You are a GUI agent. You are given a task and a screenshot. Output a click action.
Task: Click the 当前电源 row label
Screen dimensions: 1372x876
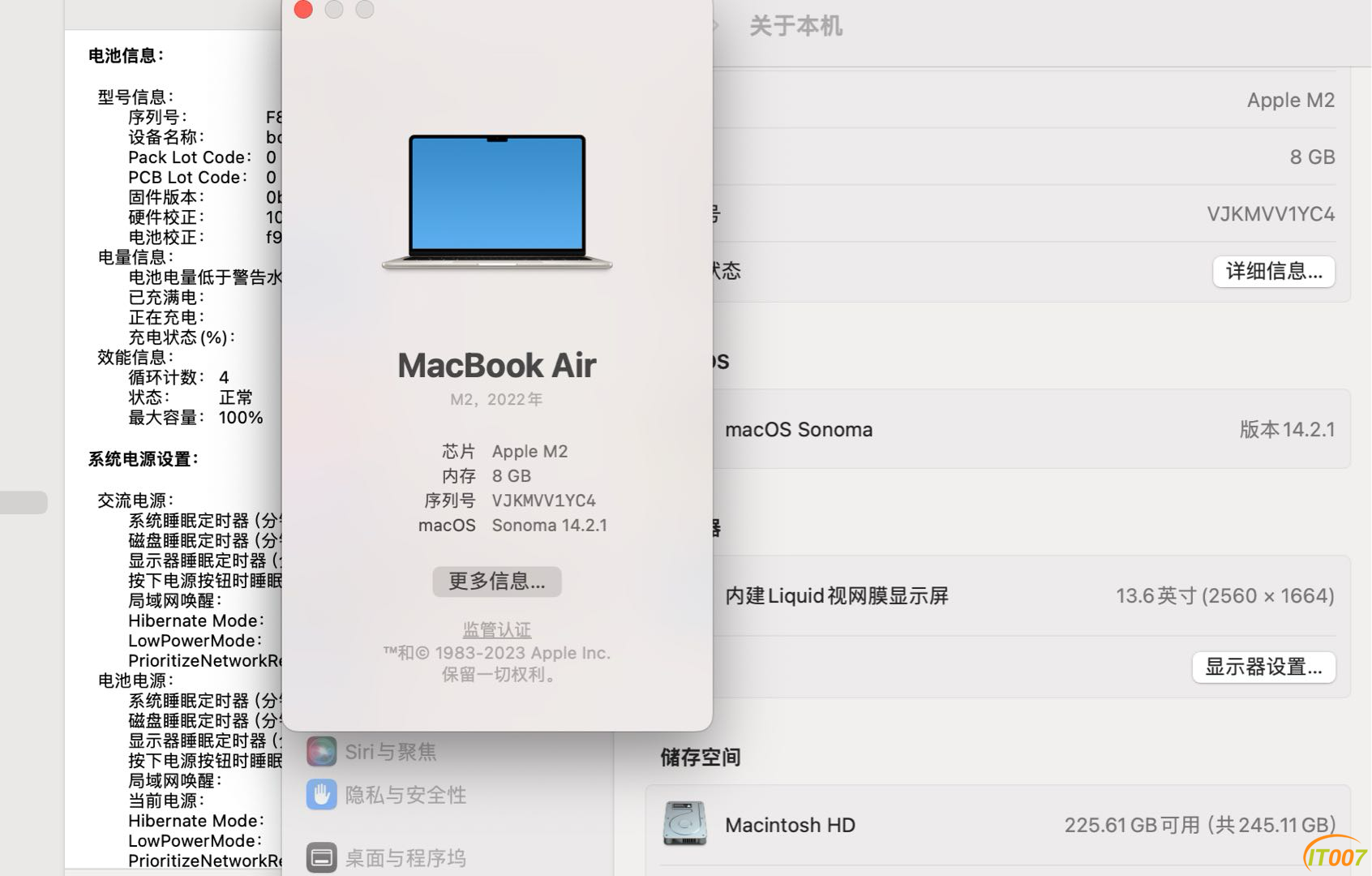tap(166, 801)
